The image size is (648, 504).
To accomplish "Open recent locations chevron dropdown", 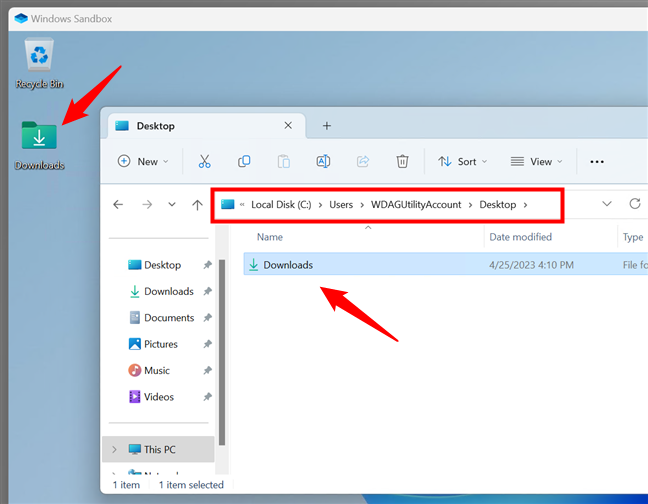I will point(172,204).
